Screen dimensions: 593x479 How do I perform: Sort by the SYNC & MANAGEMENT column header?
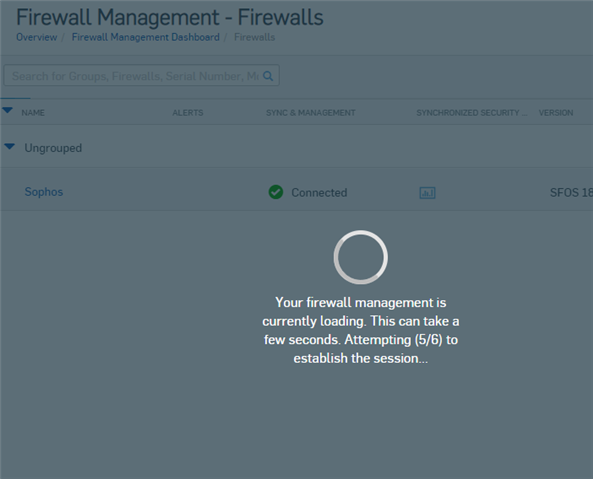click(310, 113)
